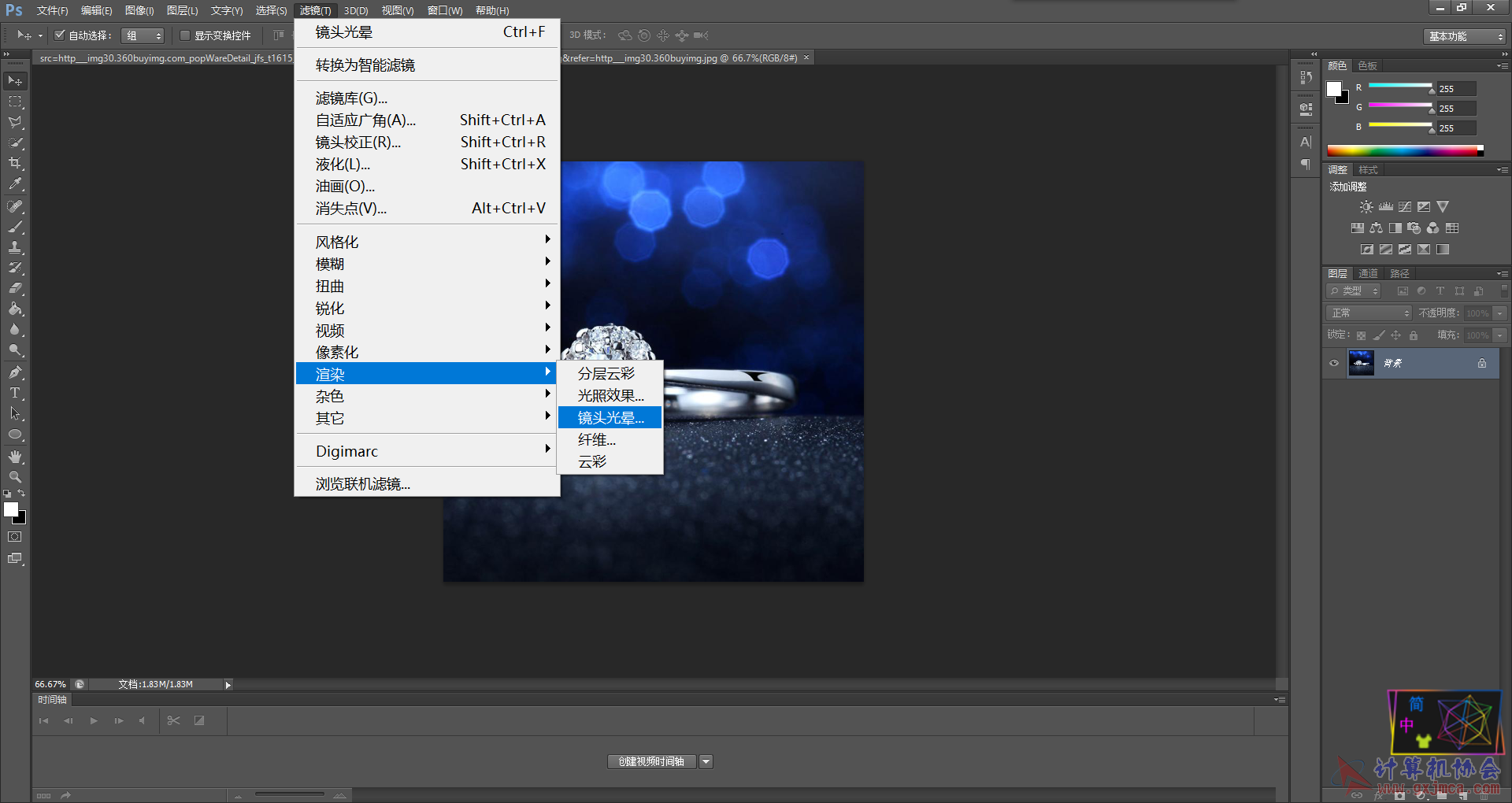Select the Spot Healing Brush tool
This screenshot has height=803, width=1512.
pos(15,206)
